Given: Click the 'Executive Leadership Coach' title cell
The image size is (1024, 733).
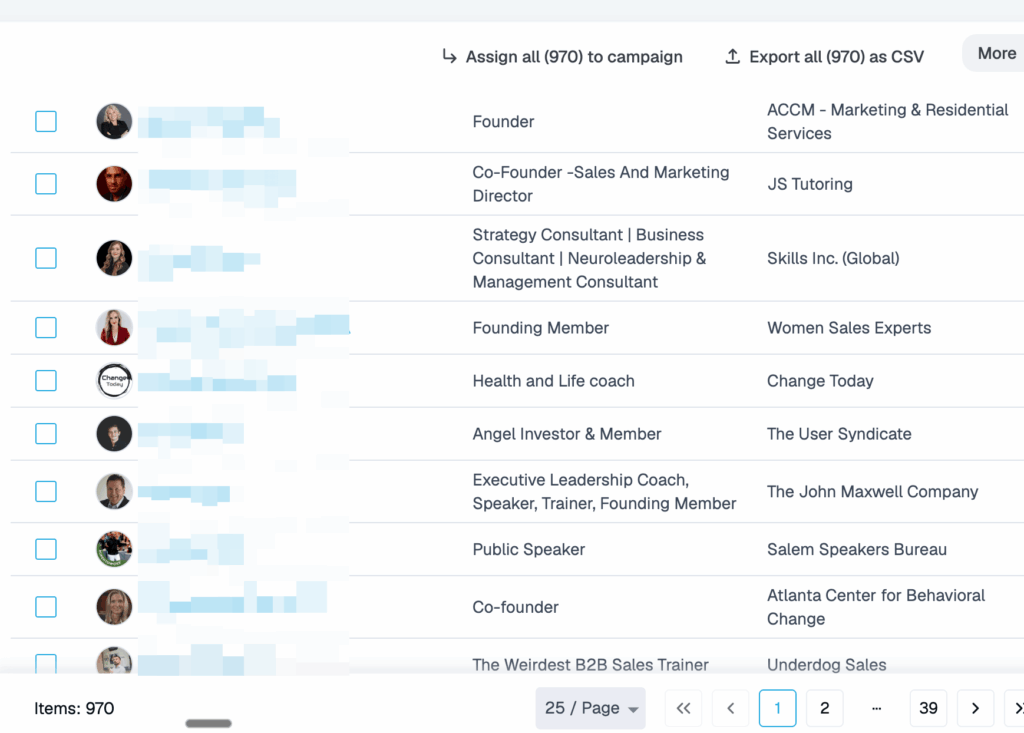Looking at the screenshot, I should click(x=604, y=491).
